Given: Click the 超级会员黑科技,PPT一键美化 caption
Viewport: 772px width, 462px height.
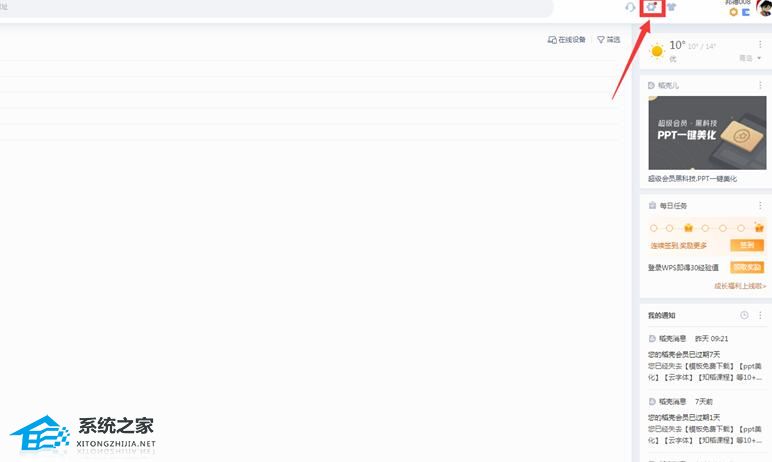Looking at the screenshot, I should point(692,179).
